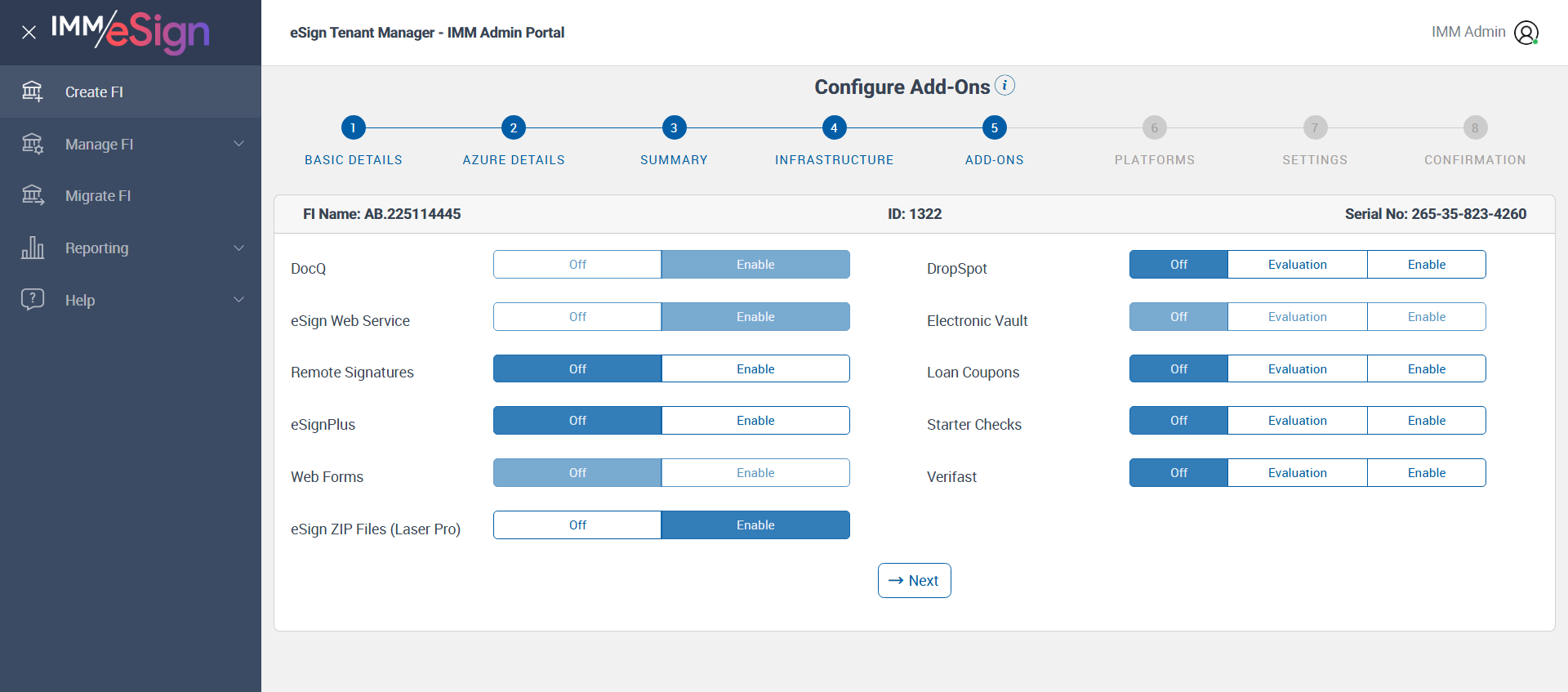Click the IMM Admin account name

pyautogui.click(x=1468, y=32)
